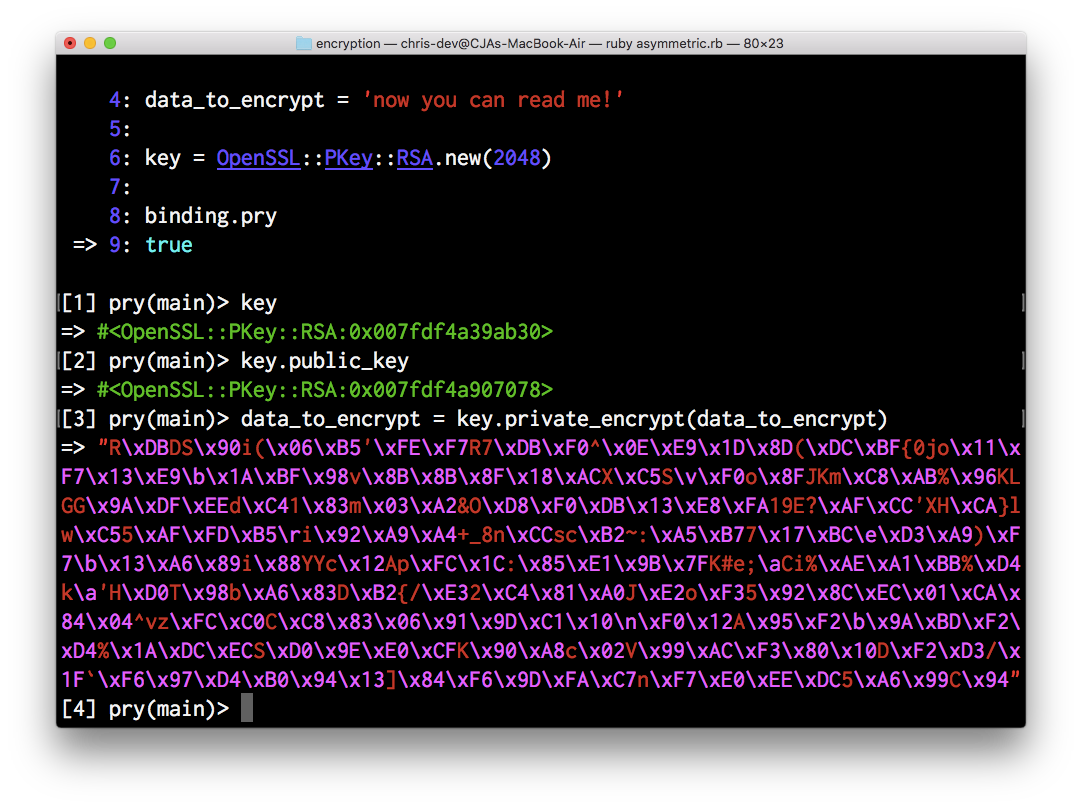Click the key command at prompt 1
The width and height of the screenshot is (1082, 808).
(x=258, y=303)
